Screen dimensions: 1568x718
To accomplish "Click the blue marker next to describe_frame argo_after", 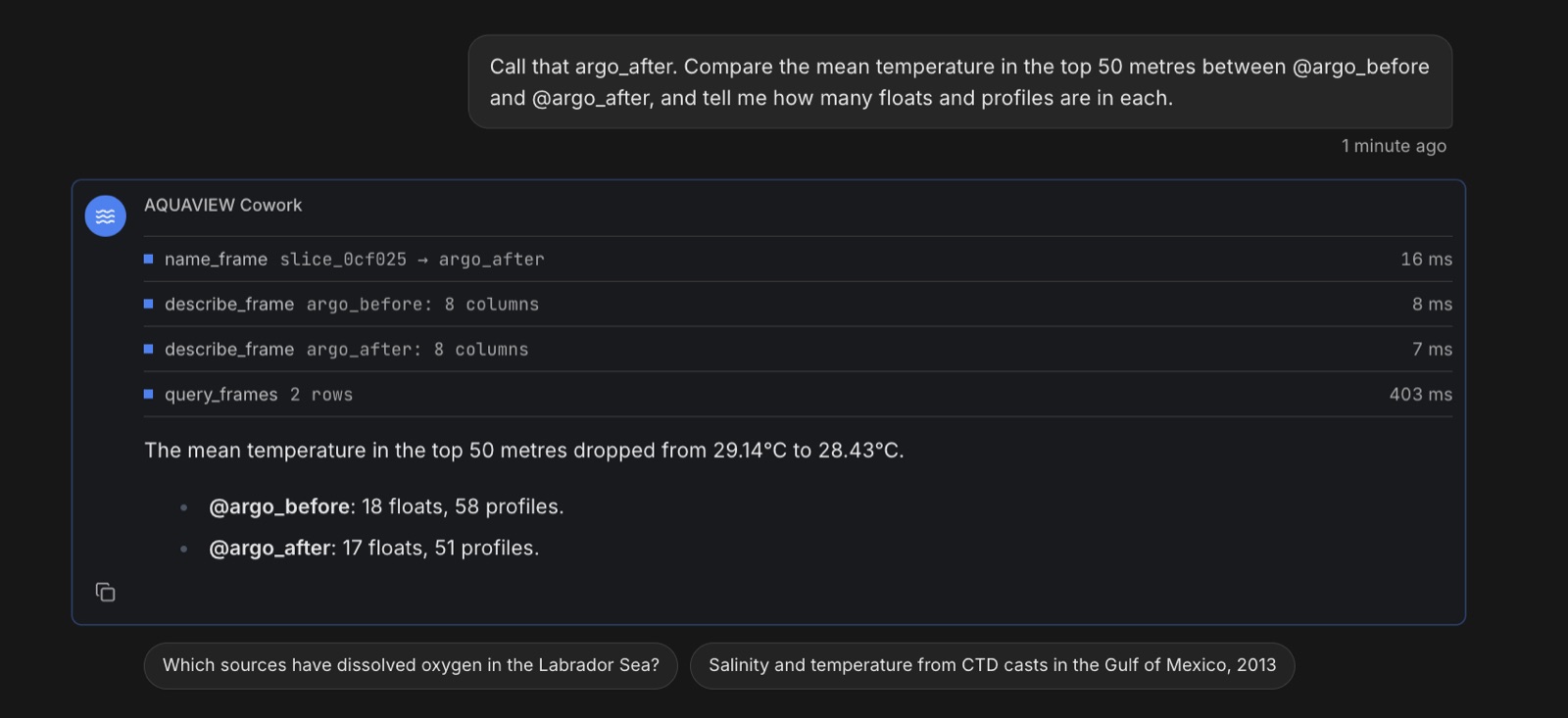I will 149,349.
